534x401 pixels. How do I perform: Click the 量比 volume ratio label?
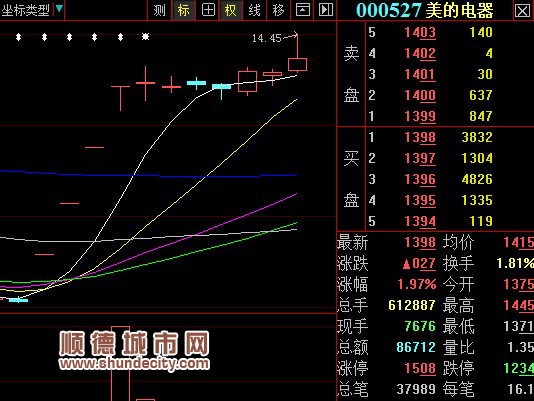click(x=458, y=348)
